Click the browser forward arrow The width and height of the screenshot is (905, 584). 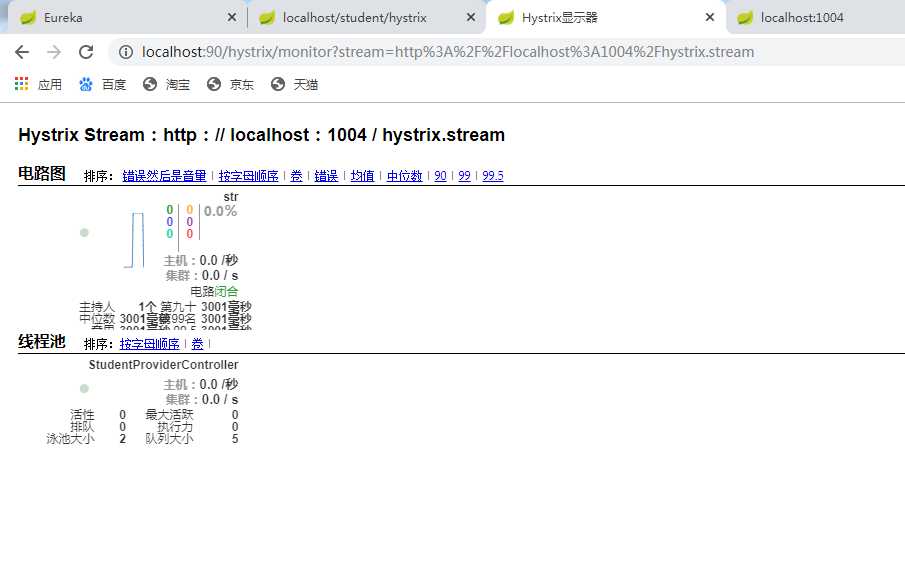[x=54, y=52]
